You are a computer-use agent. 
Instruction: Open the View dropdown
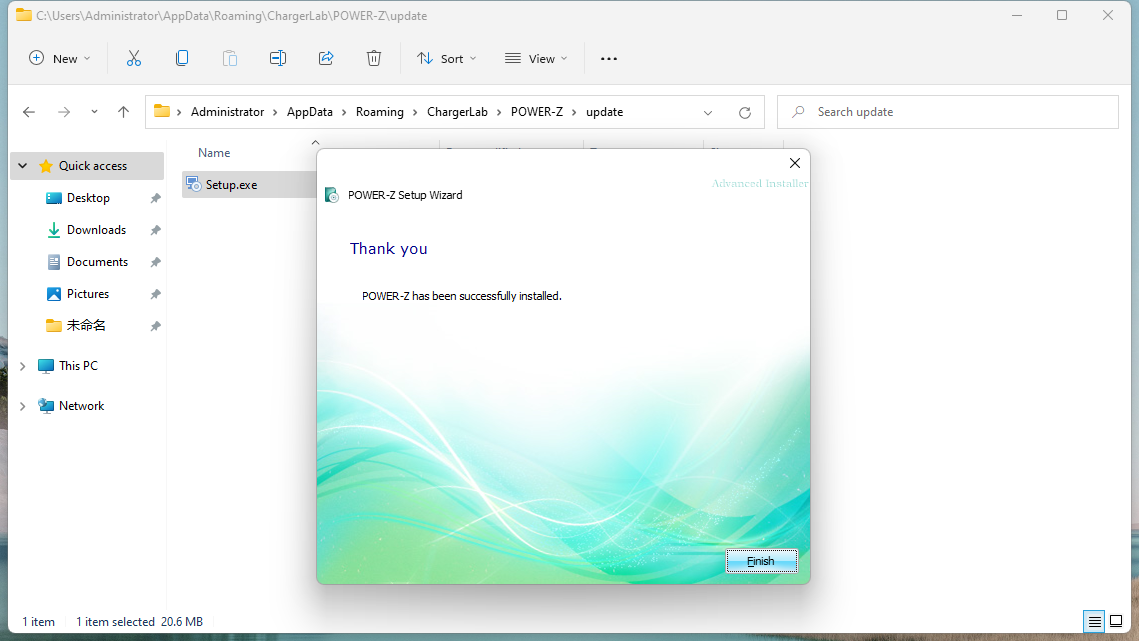536,58
